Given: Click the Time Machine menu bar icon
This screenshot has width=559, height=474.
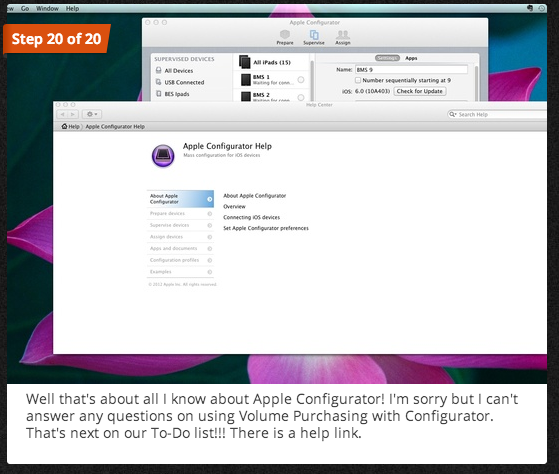Looking at the screenshot, I should [542, 8].
